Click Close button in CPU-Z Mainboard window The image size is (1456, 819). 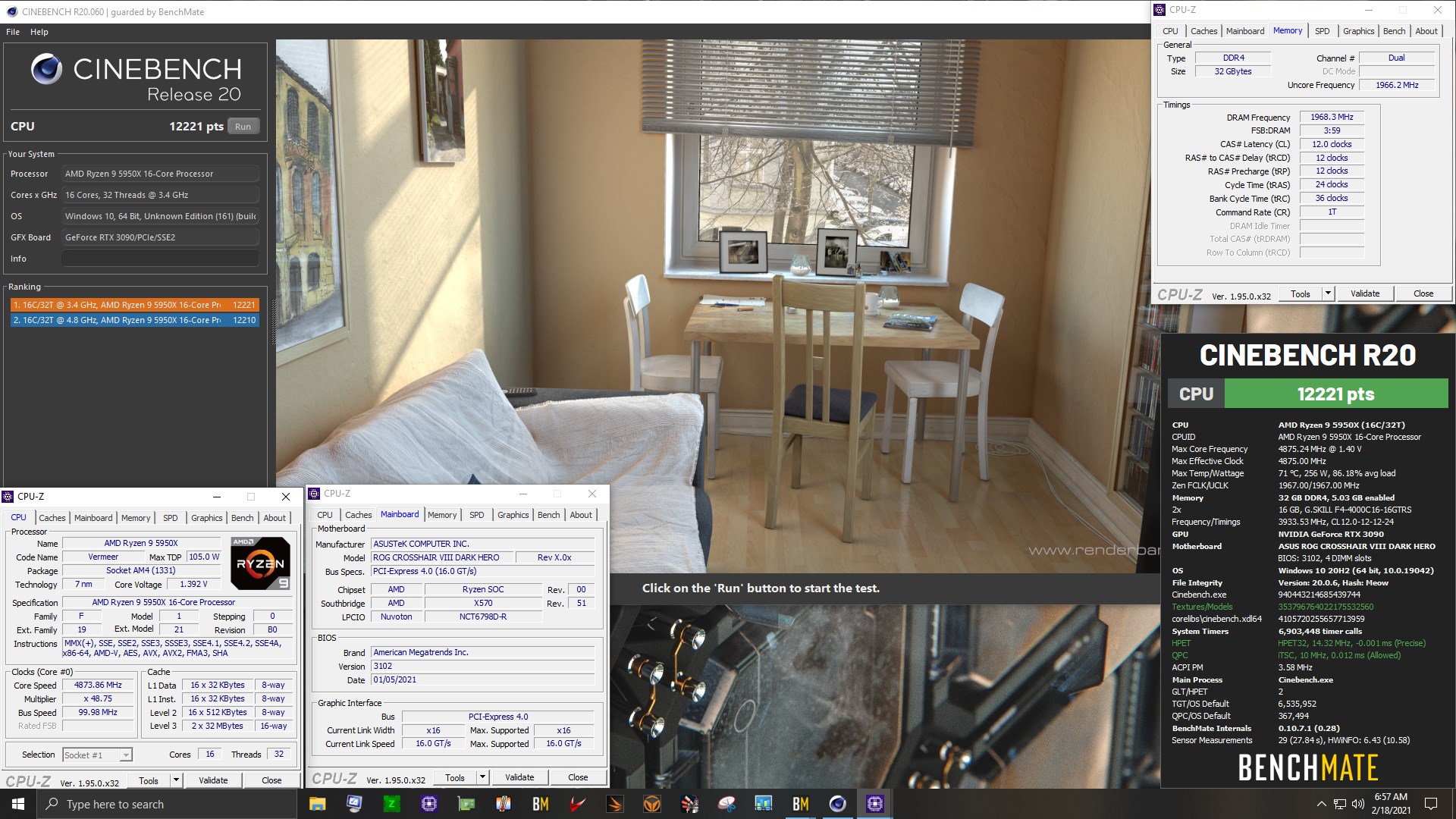coord(578,777)
